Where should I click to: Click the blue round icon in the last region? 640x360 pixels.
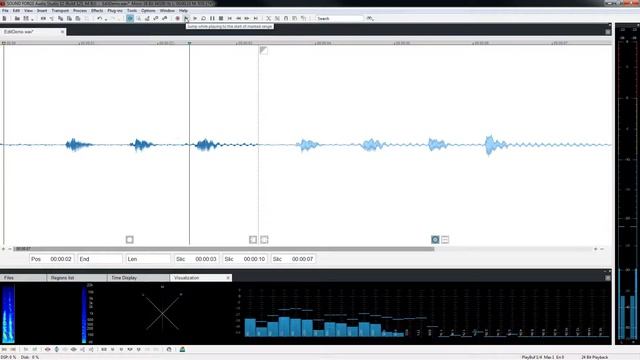click(435, 240)
